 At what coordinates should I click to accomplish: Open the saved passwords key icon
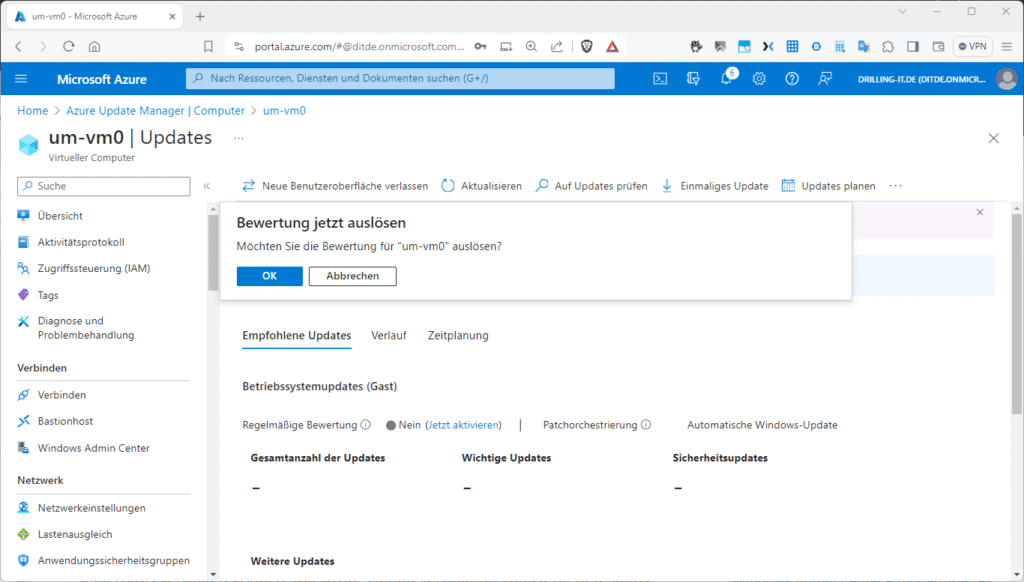tap(481, 46)
